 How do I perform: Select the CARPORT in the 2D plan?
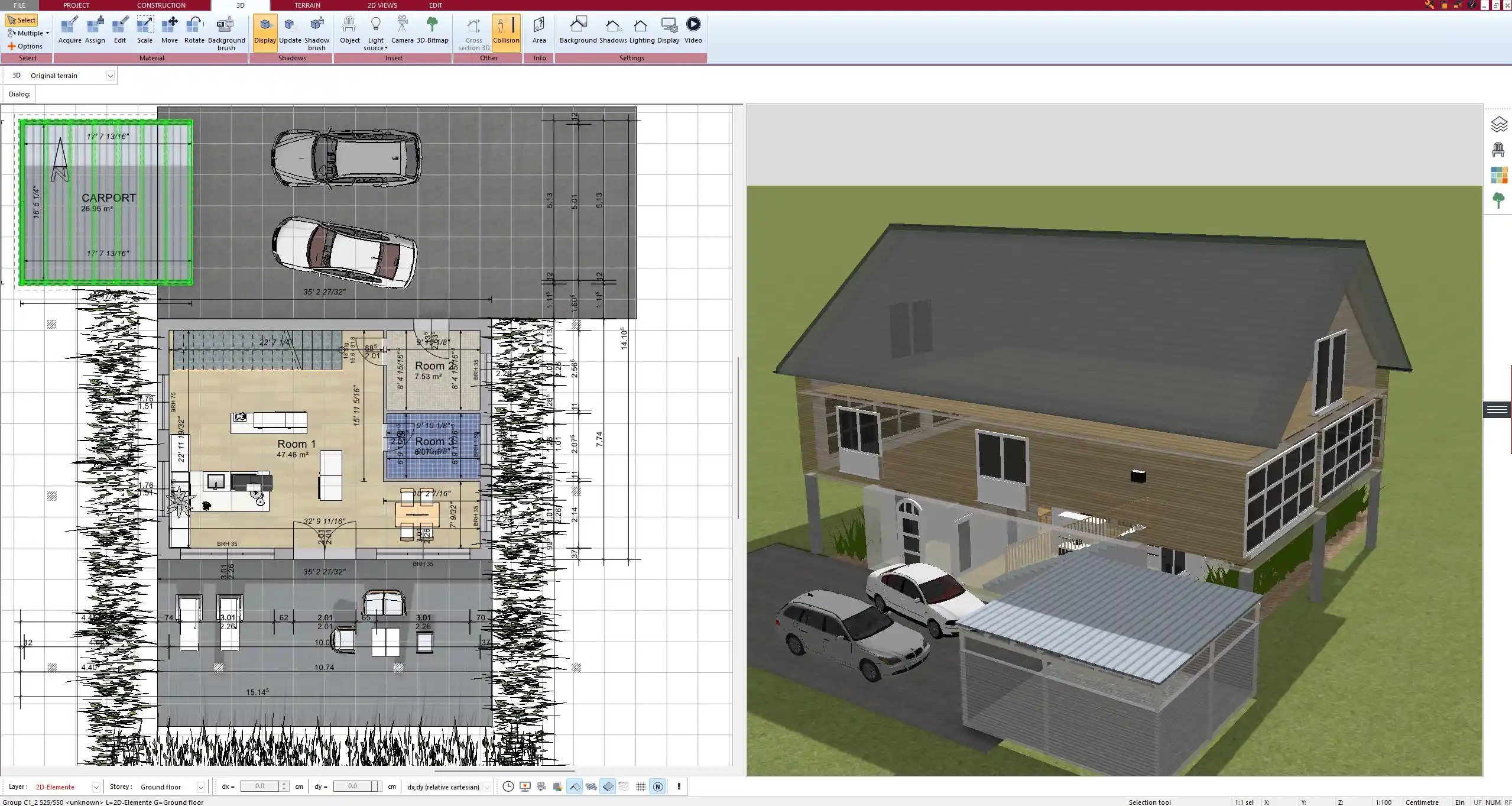(106, 203)
